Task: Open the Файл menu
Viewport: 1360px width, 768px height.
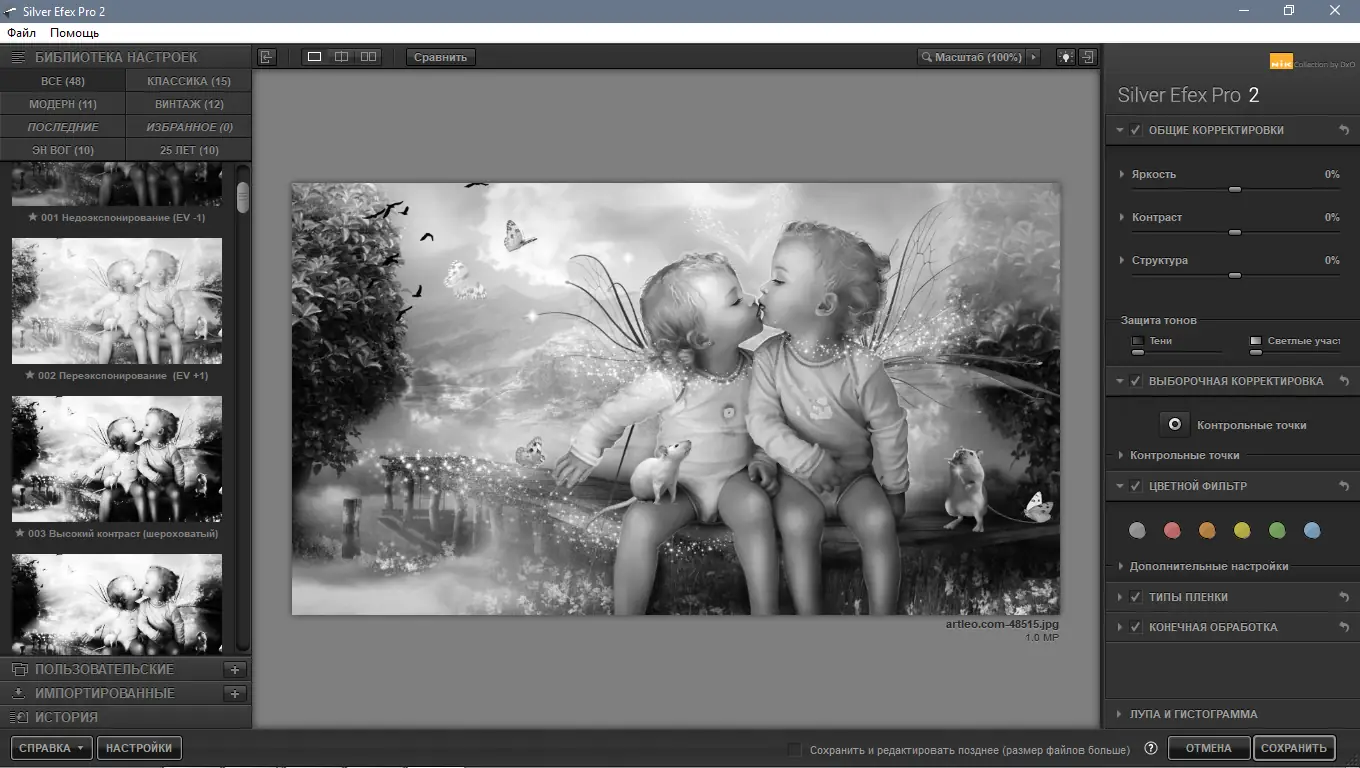Action: (x=21, y=32)
